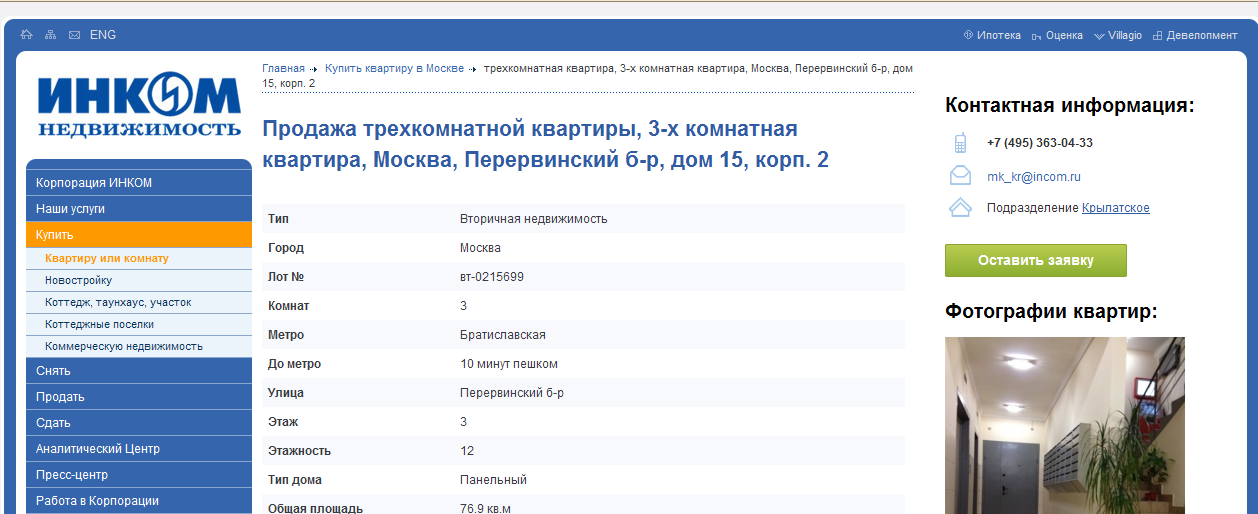Open Новостройку submenu item
The width and height of the screenshot is (1258, 514).
pyautogui.click(x=139, y=280)
